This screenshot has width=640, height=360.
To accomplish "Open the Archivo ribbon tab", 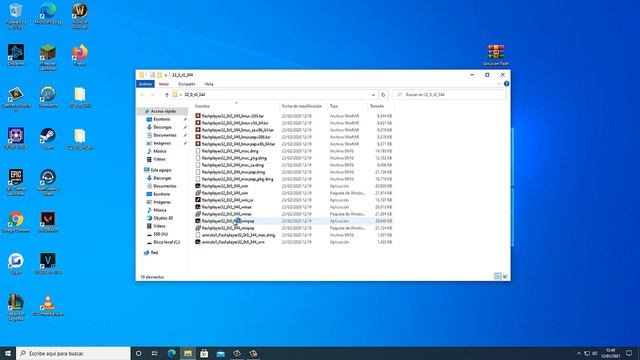I will coord(145,84).
